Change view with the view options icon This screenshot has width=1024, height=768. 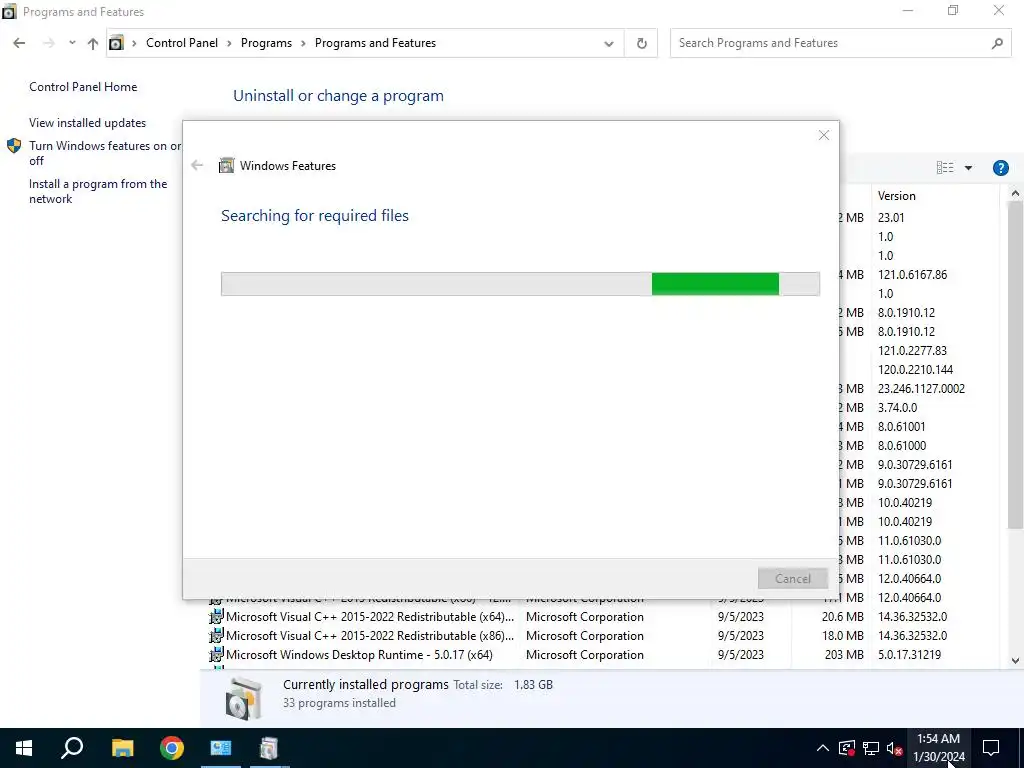944,168
